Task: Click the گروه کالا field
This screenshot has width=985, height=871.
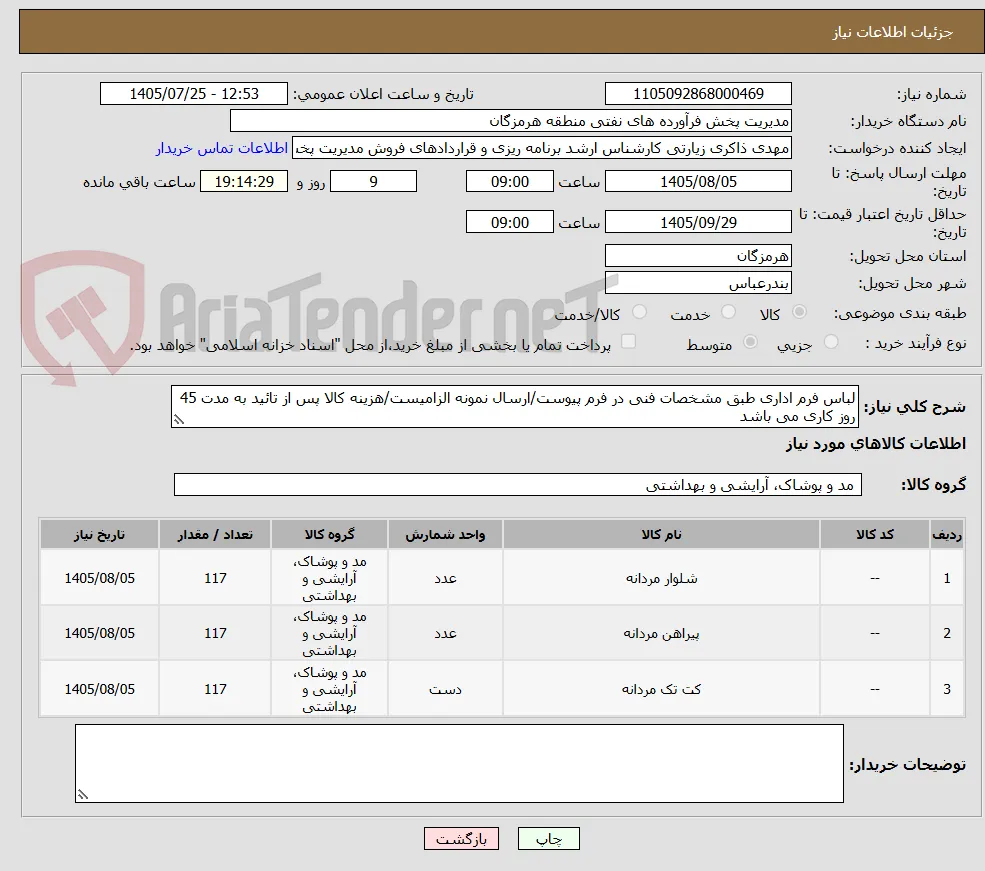Action: click(x=518, y=485)
